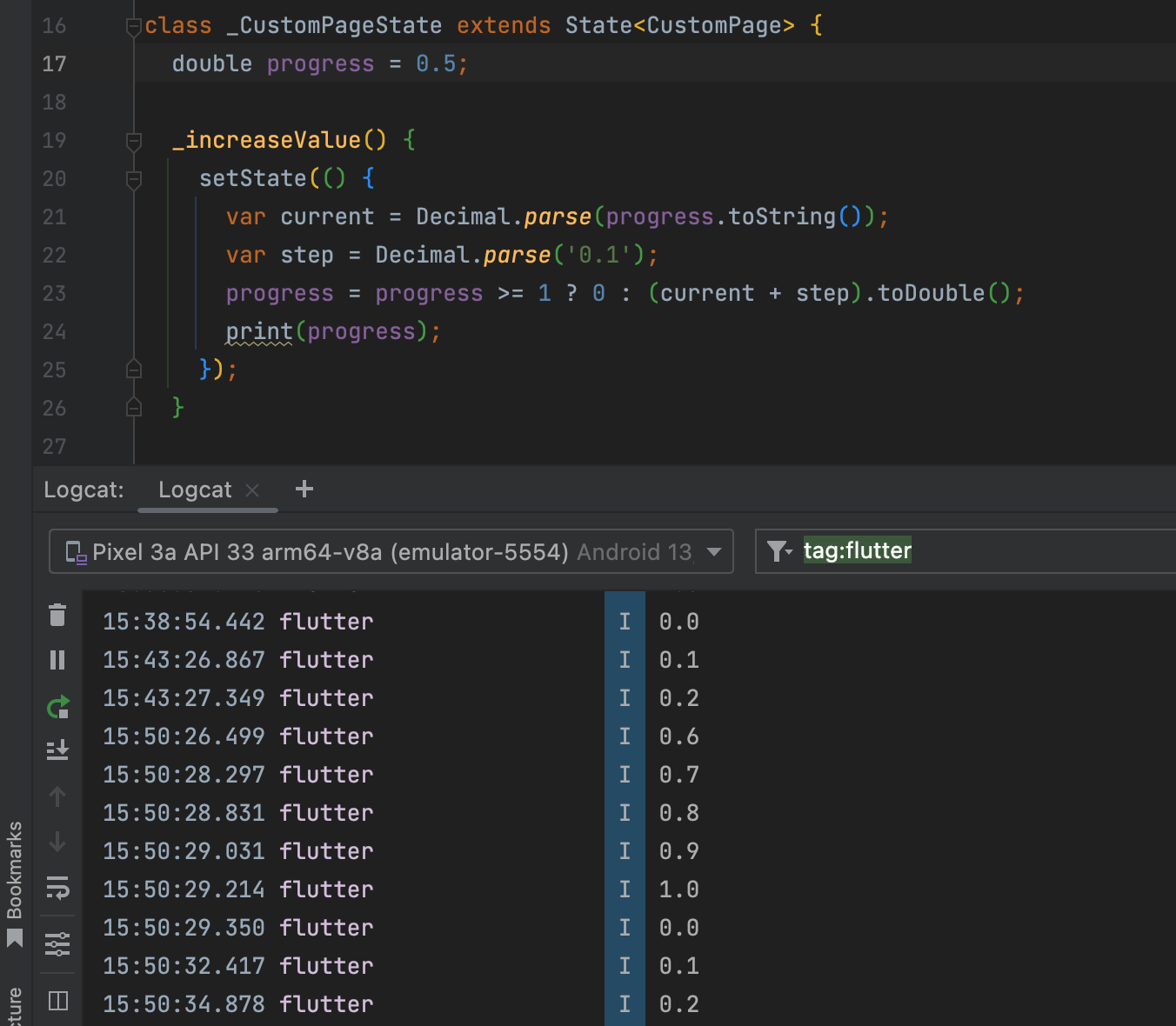Collapse the _increaseValue method fold marker
The width and height of the screenshot is (1176, 1026).
point(134,141)
